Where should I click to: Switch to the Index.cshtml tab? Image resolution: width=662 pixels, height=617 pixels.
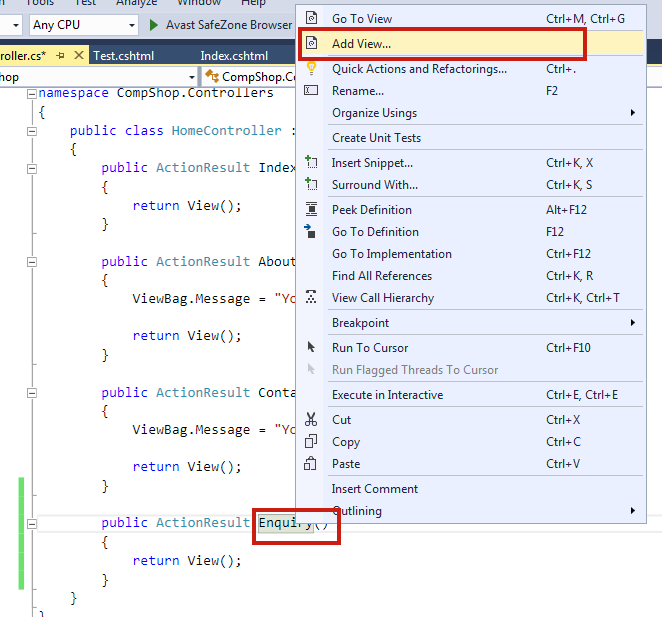tap(234, 55)
